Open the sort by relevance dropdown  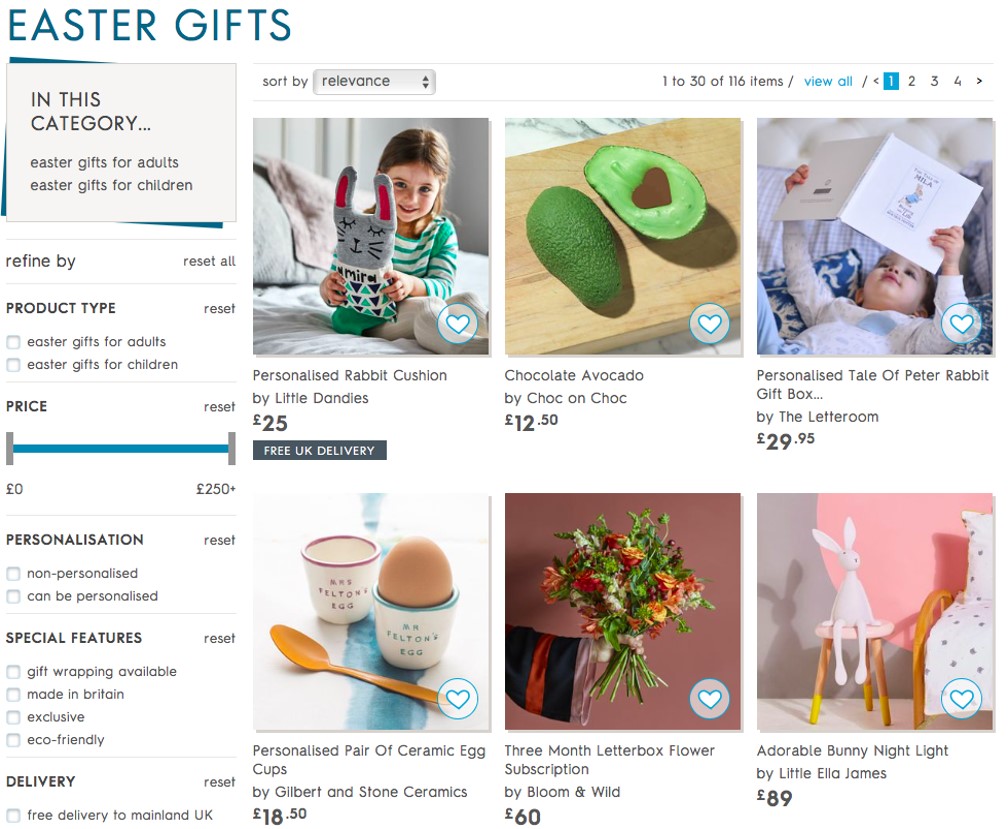374,82
